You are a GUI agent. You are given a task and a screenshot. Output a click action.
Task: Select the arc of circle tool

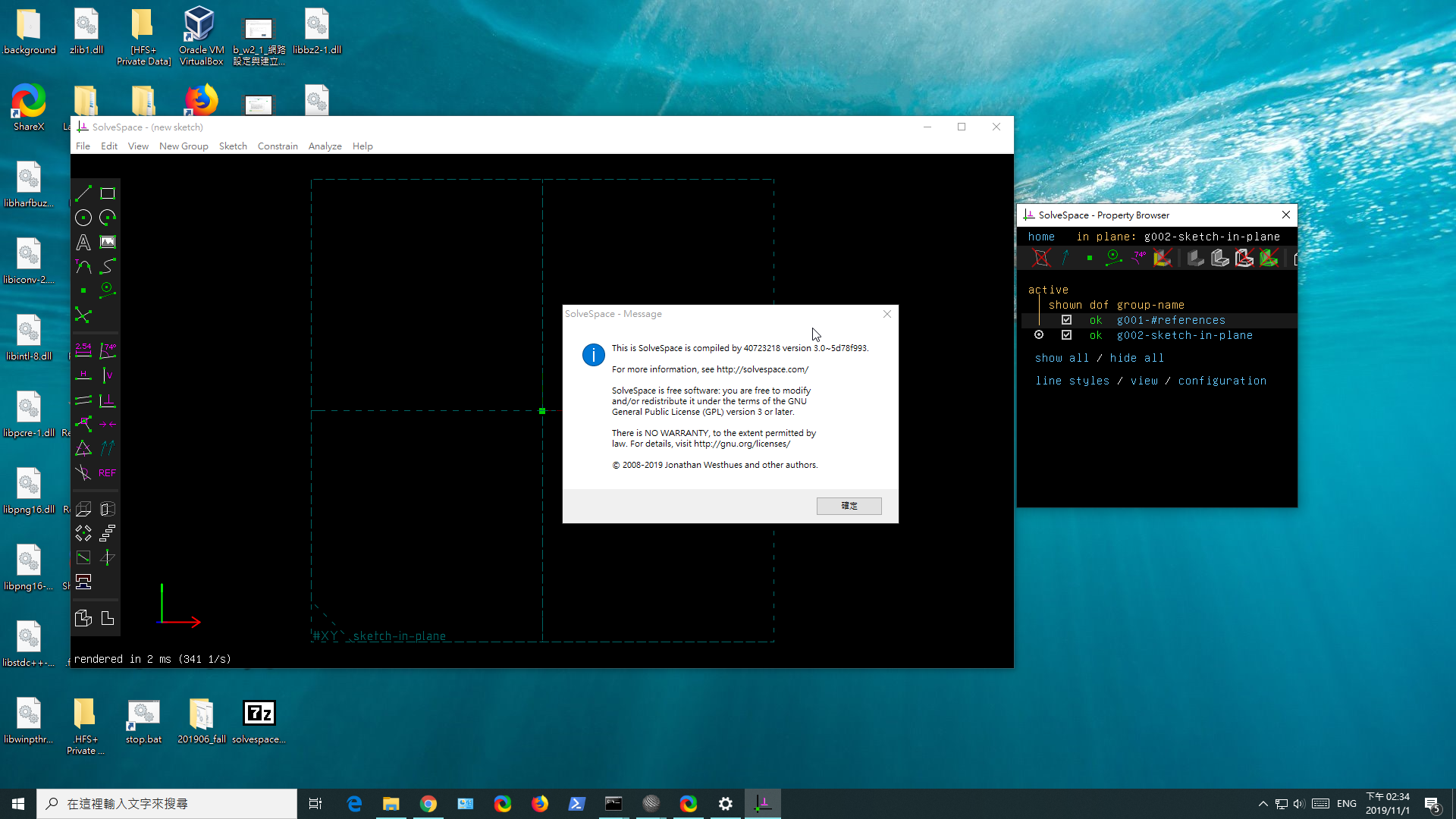click(108, 218)
